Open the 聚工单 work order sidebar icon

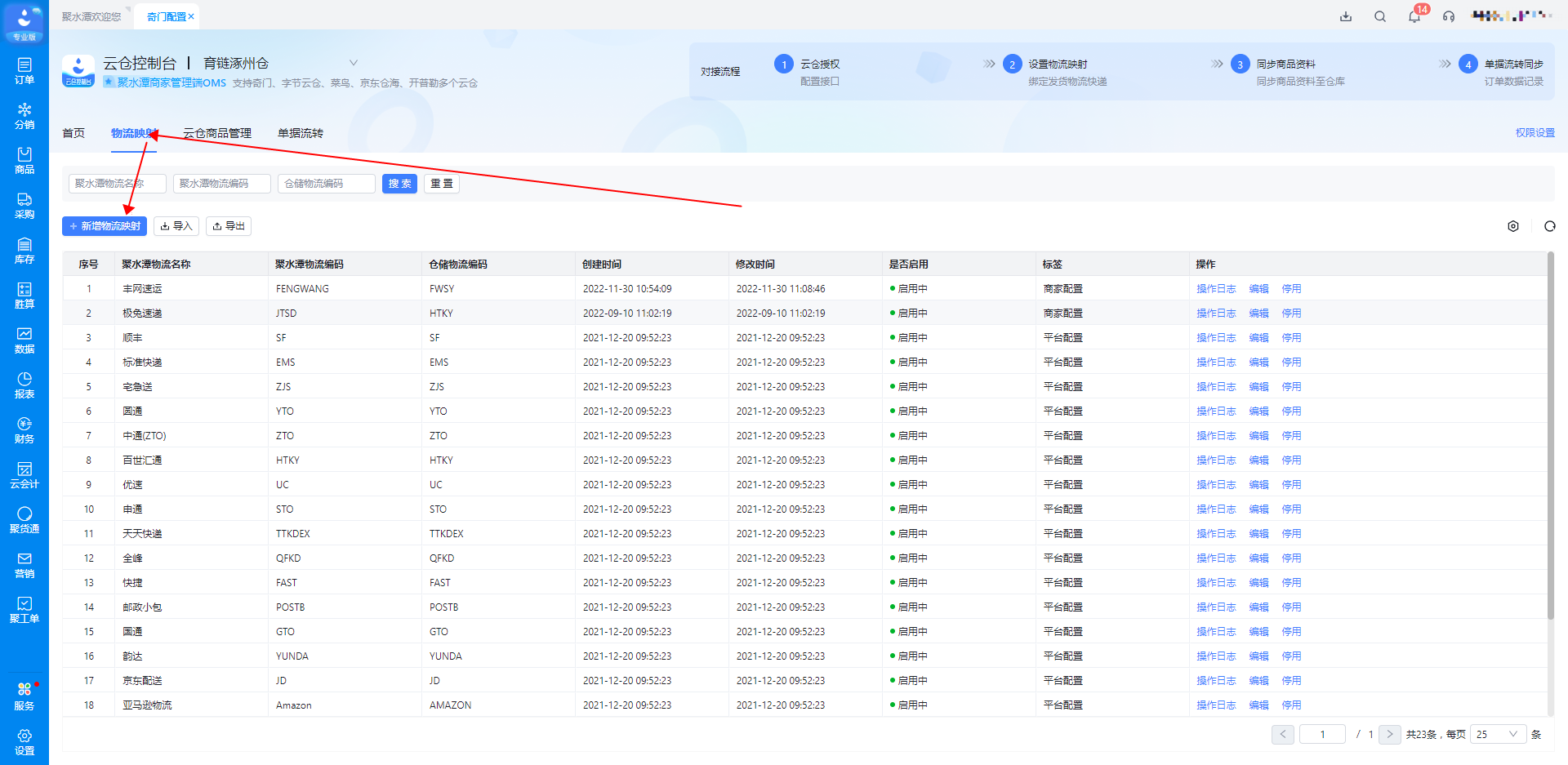(24, 610)
